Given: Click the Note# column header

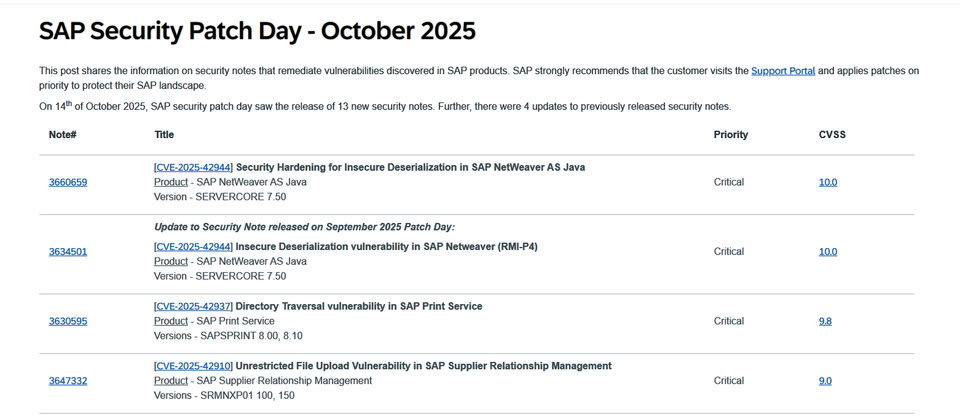Looking at the screenshot, I should (x=63, y=134).
